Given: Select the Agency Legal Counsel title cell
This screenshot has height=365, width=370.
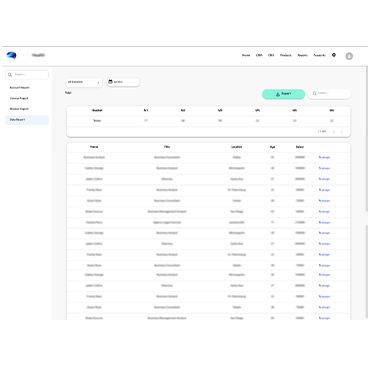Looking at the screenshot, I should (167, 222).
